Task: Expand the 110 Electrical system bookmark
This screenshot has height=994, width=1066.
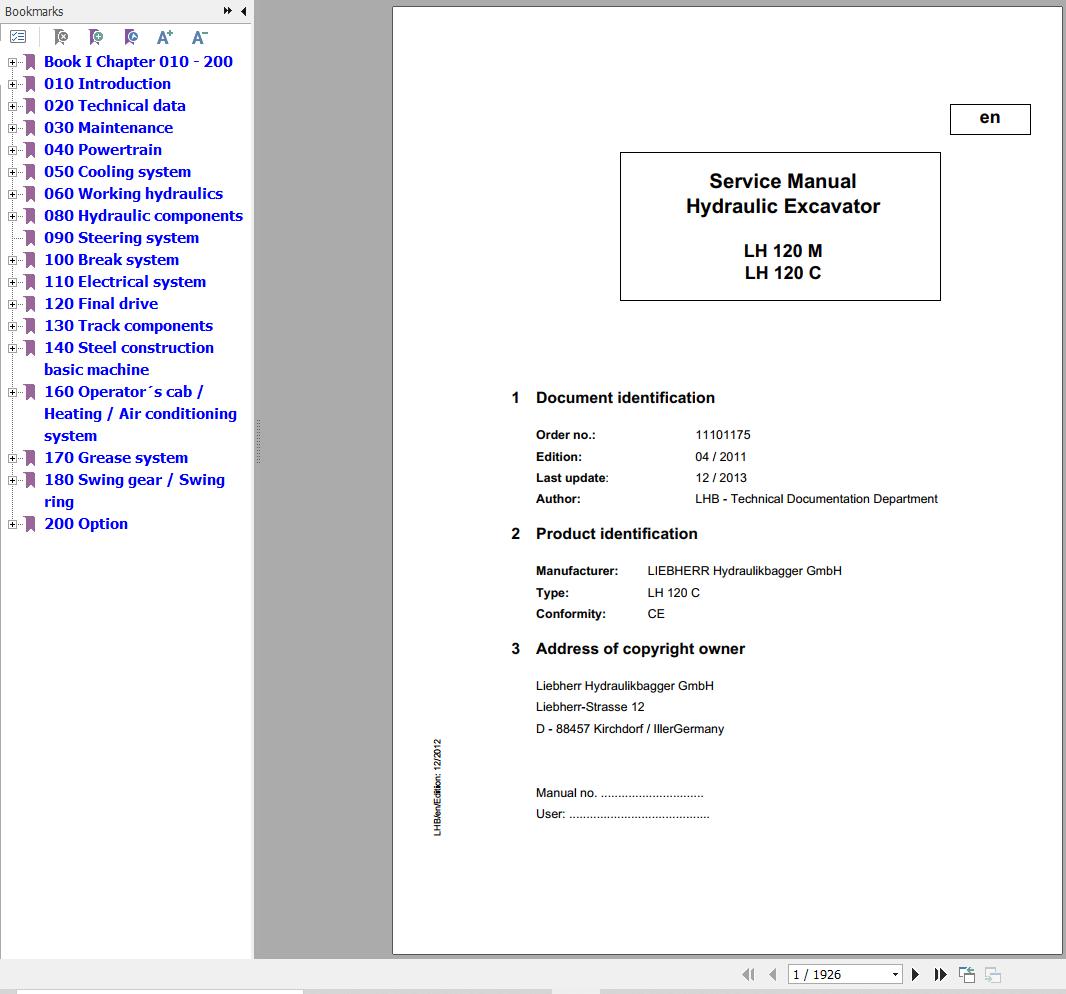Action: tap(12, 282)
